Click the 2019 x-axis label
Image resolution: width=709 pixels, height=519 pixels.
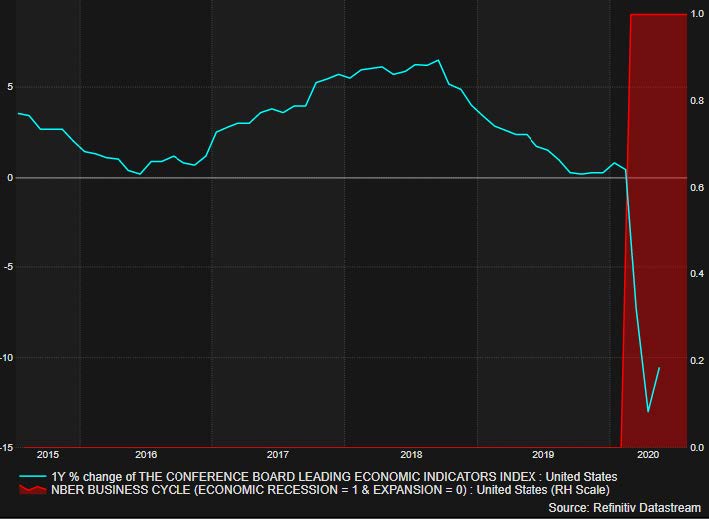click(x=543, y=455)
